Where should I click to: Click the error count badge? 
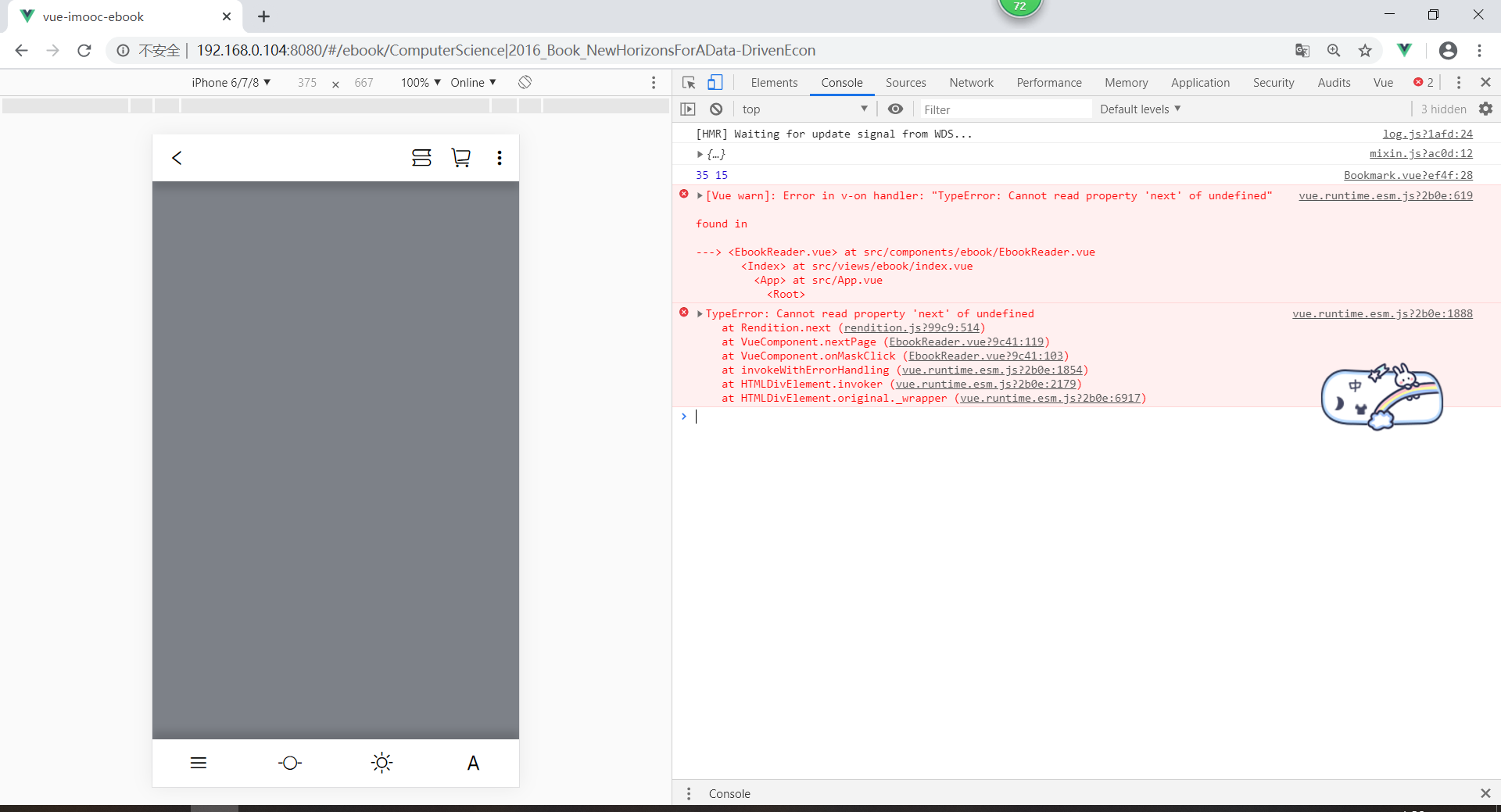1424,82
